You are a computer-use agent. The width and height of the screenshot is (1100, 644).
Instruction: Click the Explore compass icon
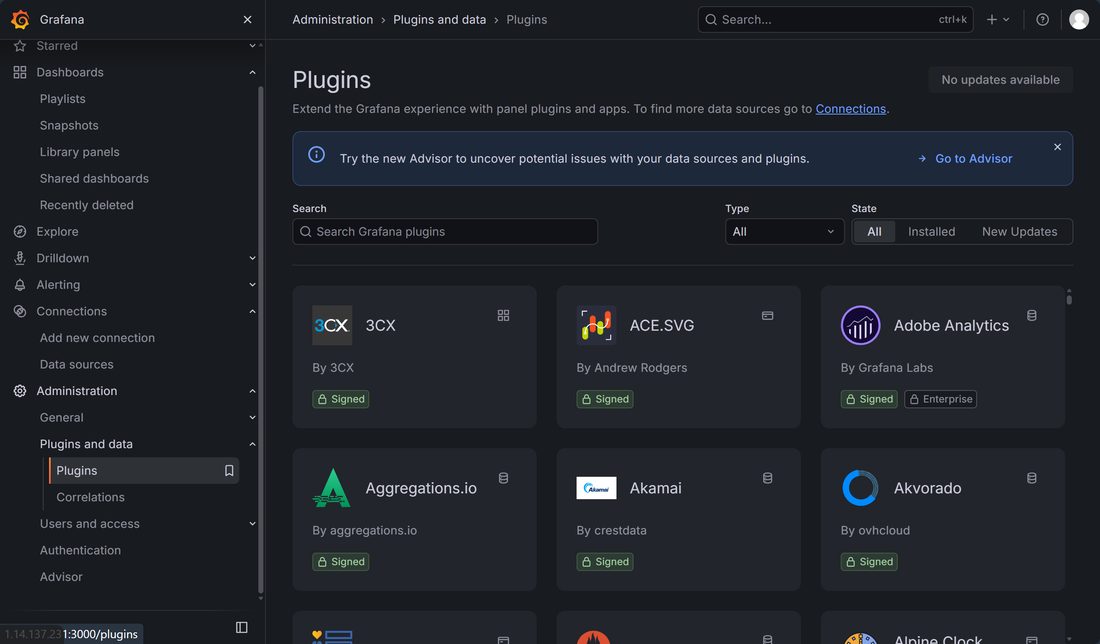coord(20,232)
